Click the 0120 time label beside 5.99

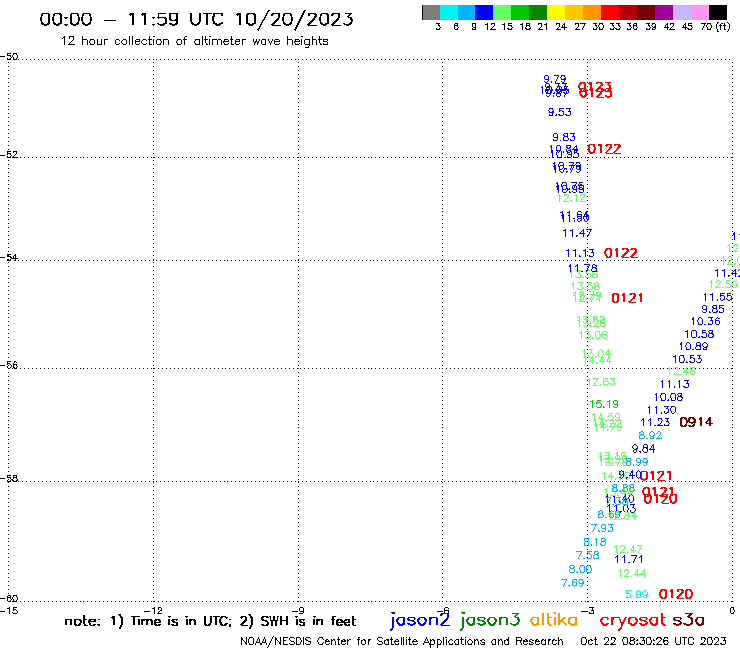click(x=676, y=594)
